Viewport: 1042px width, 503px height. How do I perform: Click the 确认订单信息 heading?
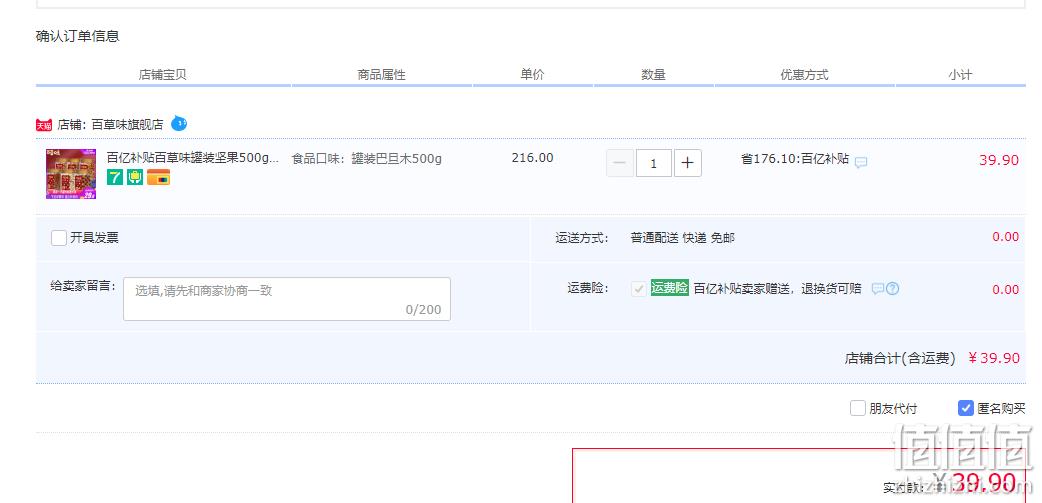point(78,36)
